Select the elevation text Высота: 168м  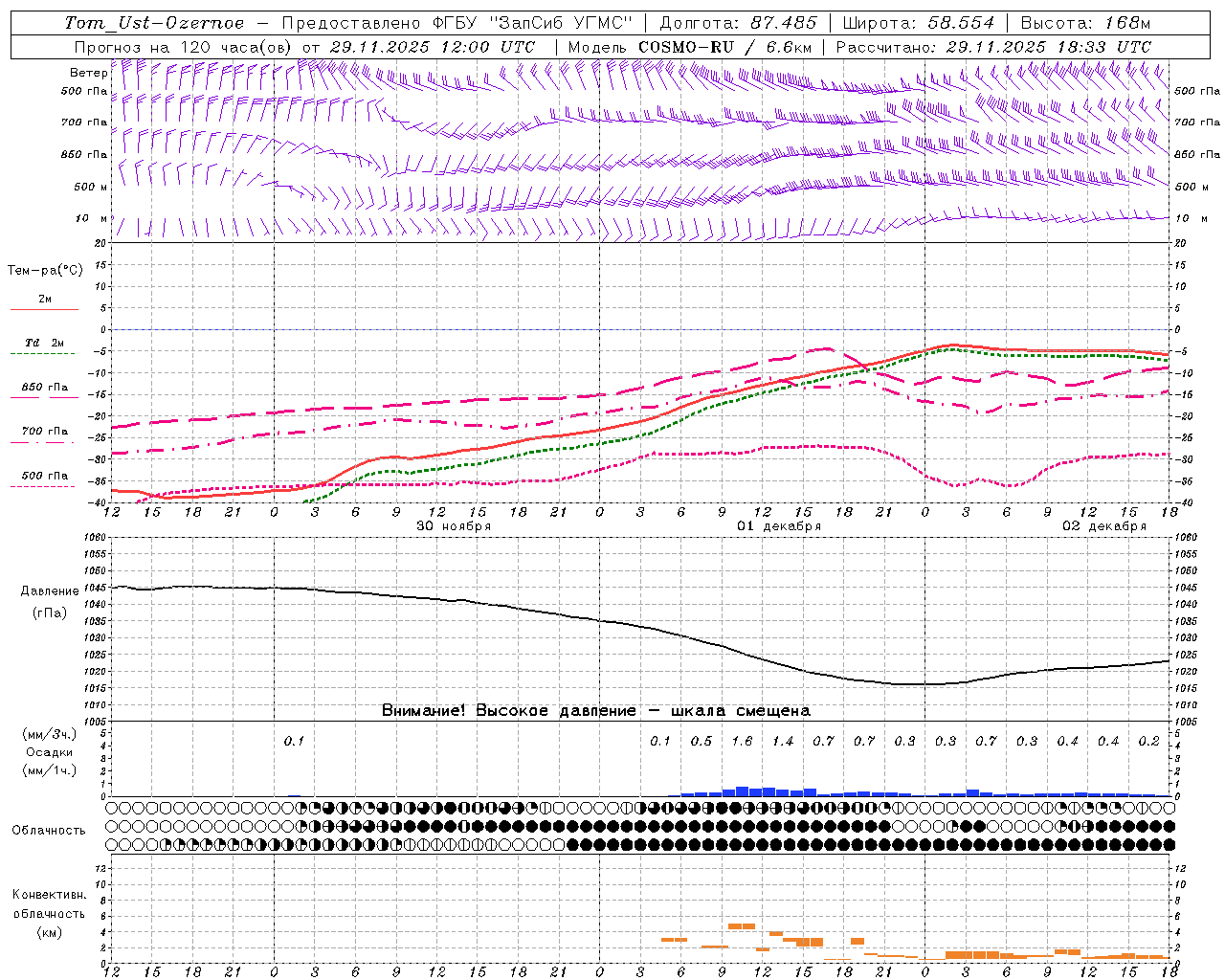click(x=1085, y=23)
